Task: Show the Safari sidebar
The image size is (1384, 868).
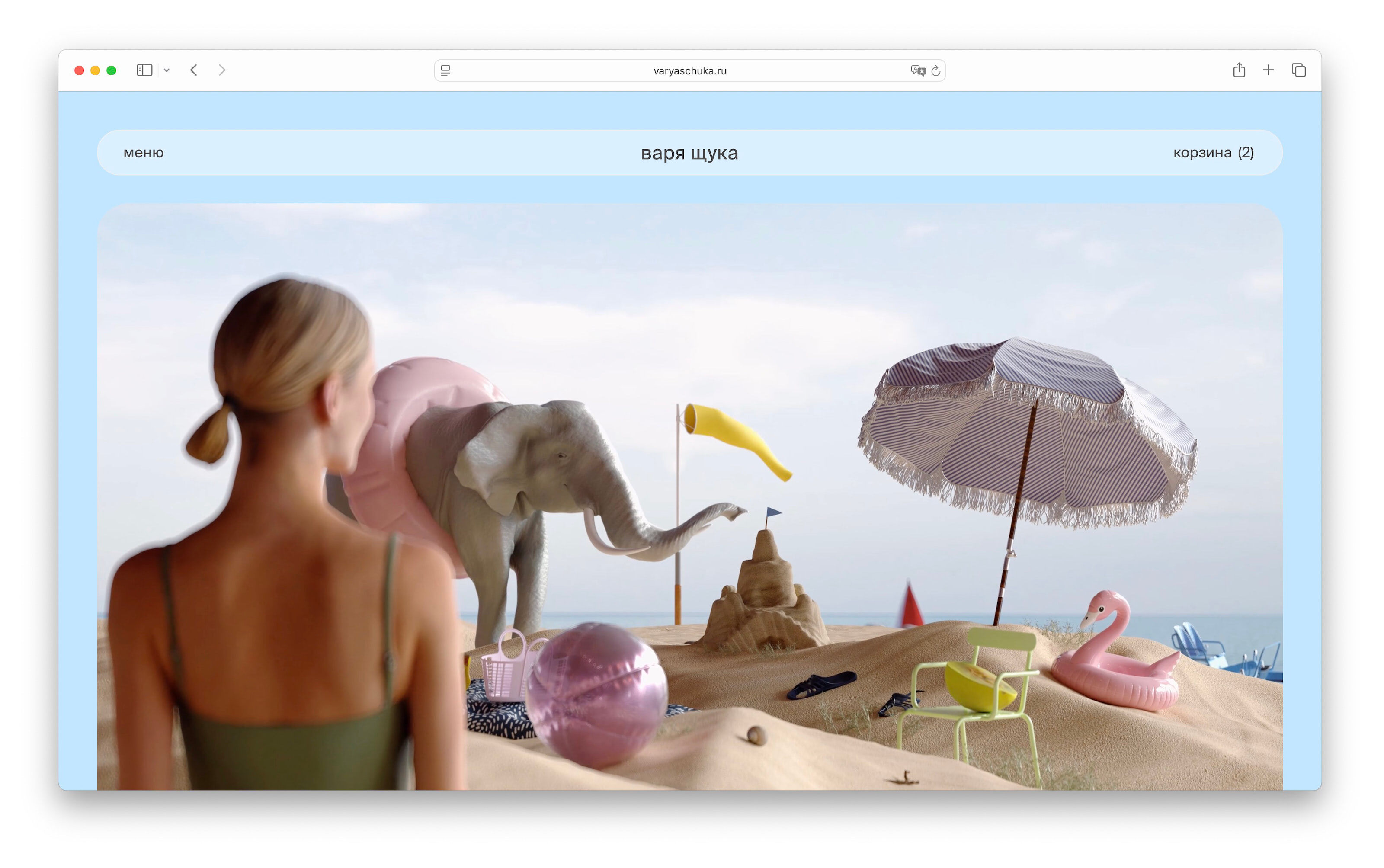Action: click(x=144, y=70)
